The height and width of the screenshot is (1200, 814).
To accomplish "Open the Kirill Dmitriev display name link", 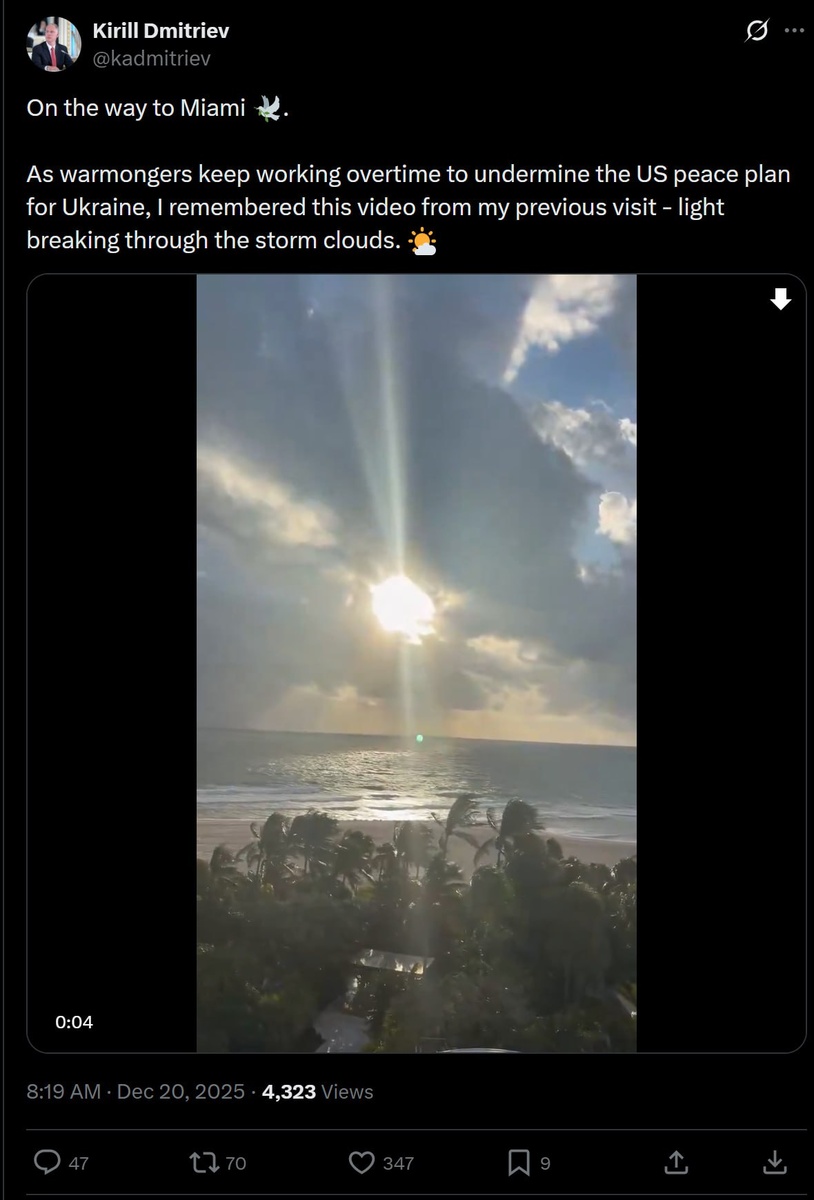I will [161, 31].
